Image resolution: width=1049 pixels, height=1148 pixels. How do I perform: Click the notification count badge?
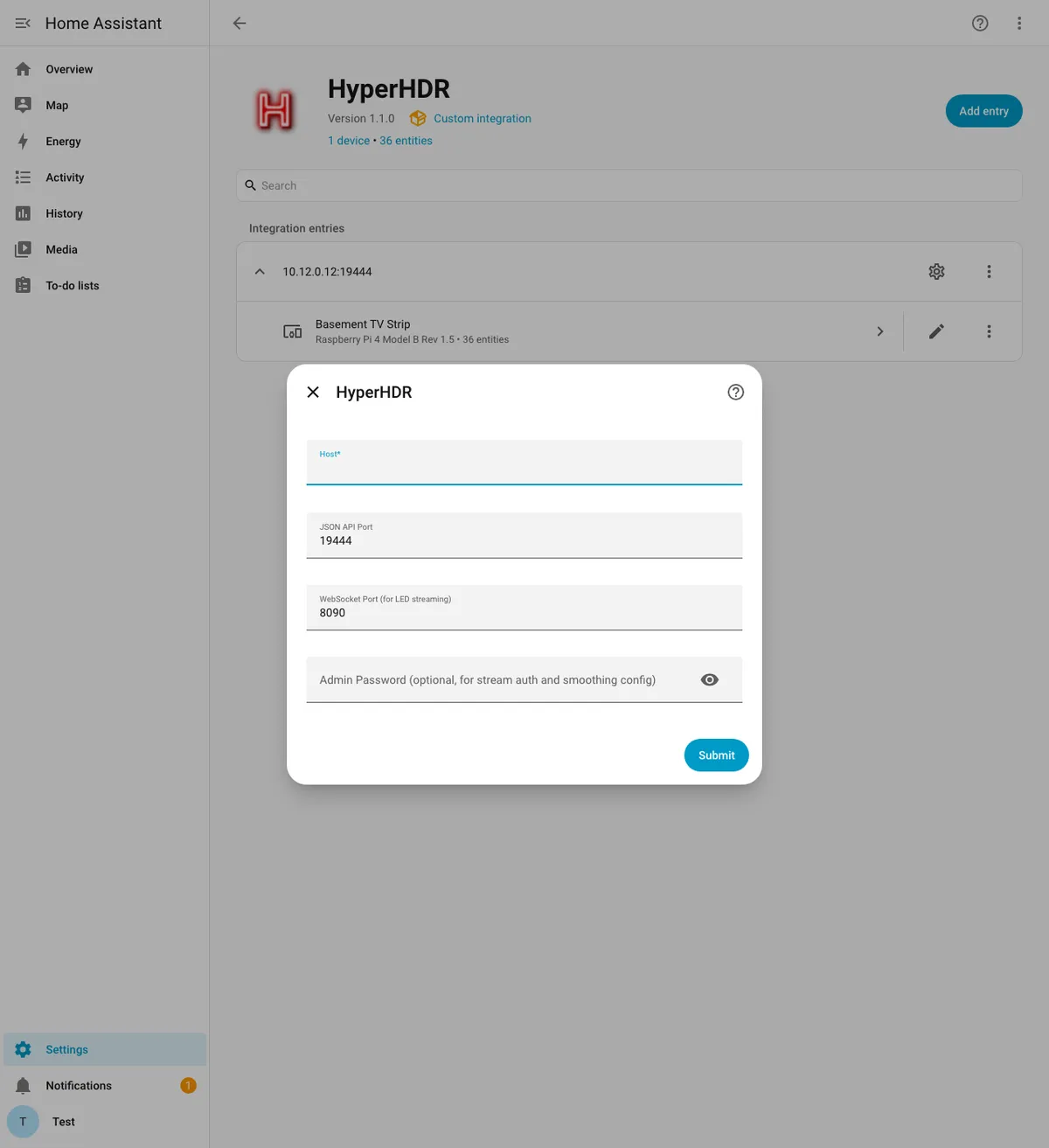click(x=188, y=1086)
